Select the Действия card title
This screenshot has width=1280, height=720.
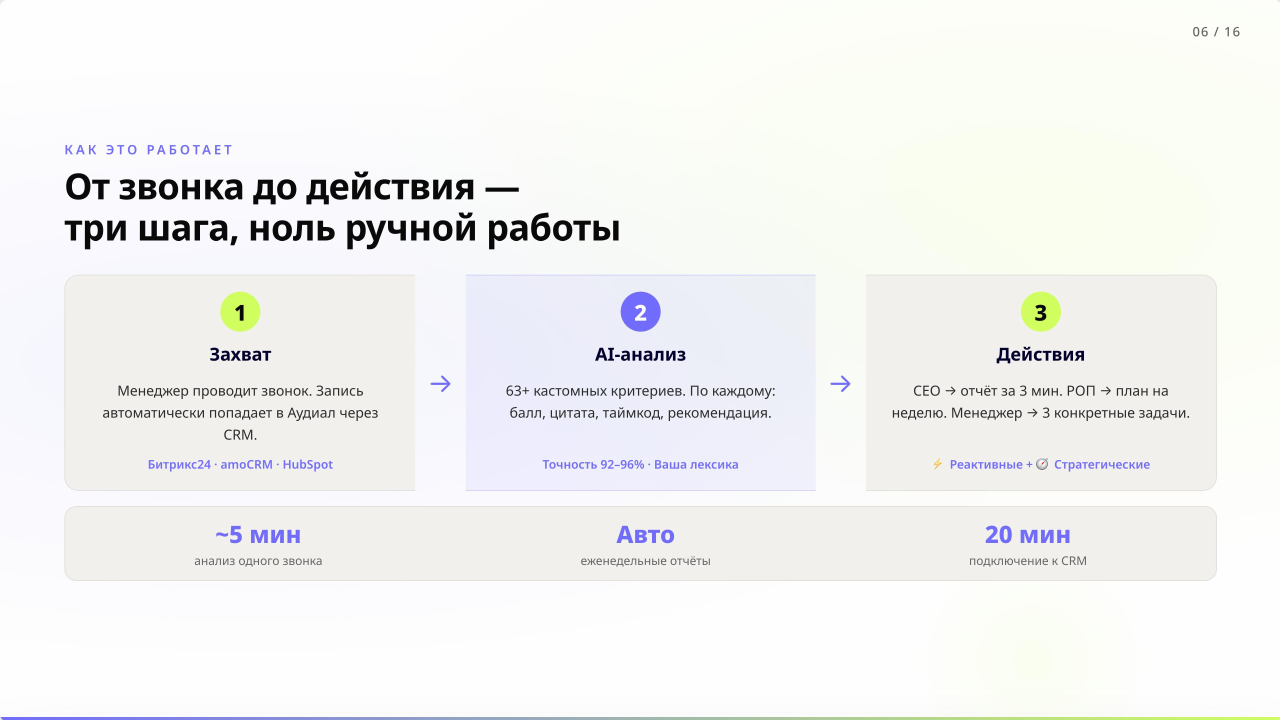1040,354
